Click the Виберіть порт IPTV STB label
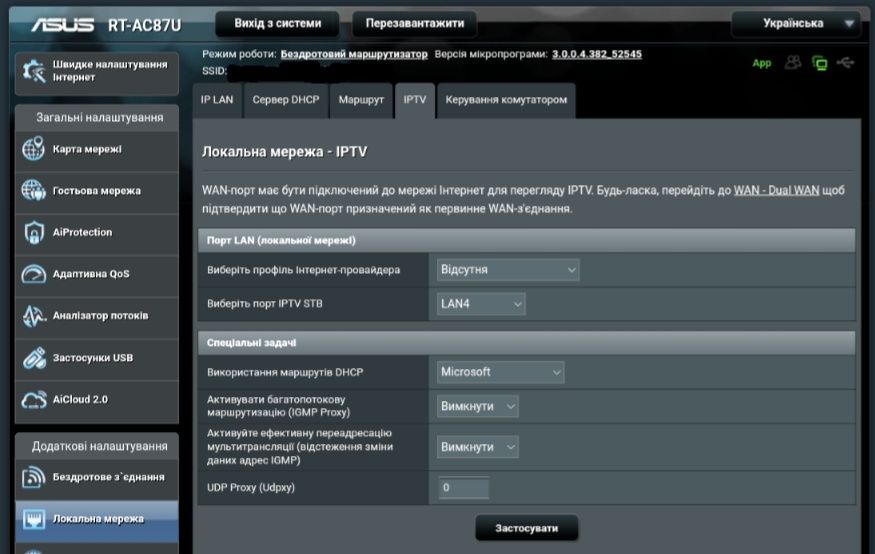The image size is (875, 554). pos(265,304)
